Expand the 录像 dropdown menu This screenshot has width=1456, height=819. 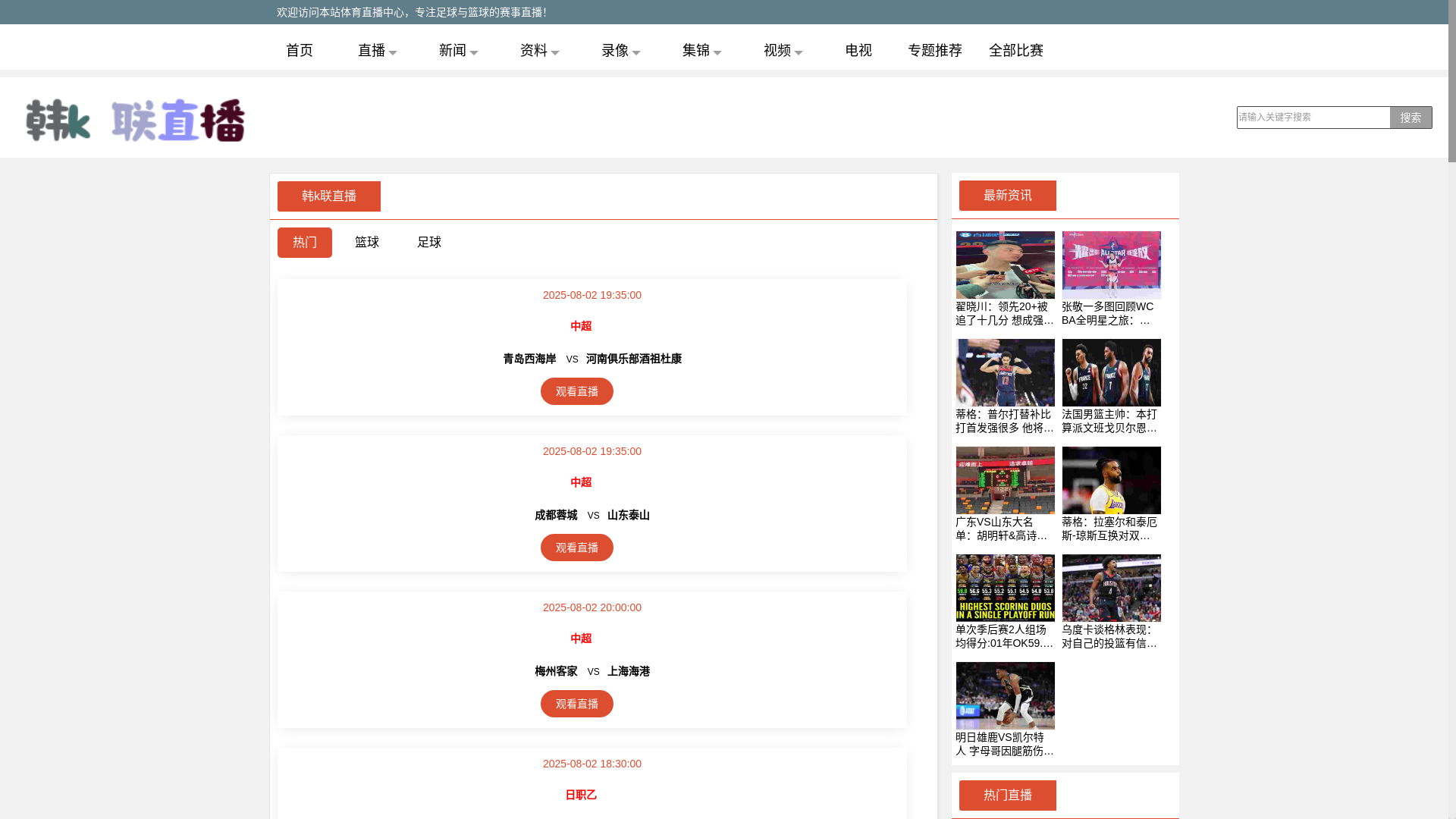620,50
